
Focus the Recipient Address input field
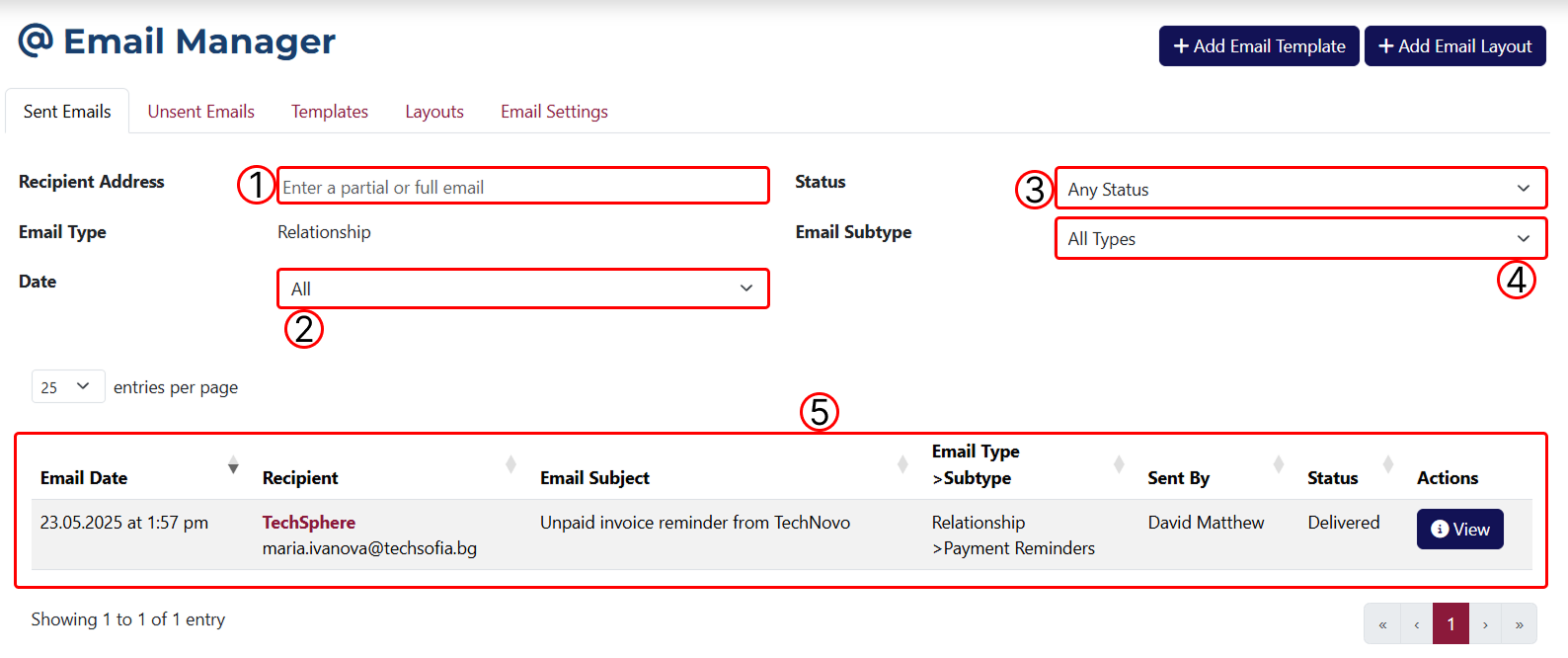tap(523, 186)
